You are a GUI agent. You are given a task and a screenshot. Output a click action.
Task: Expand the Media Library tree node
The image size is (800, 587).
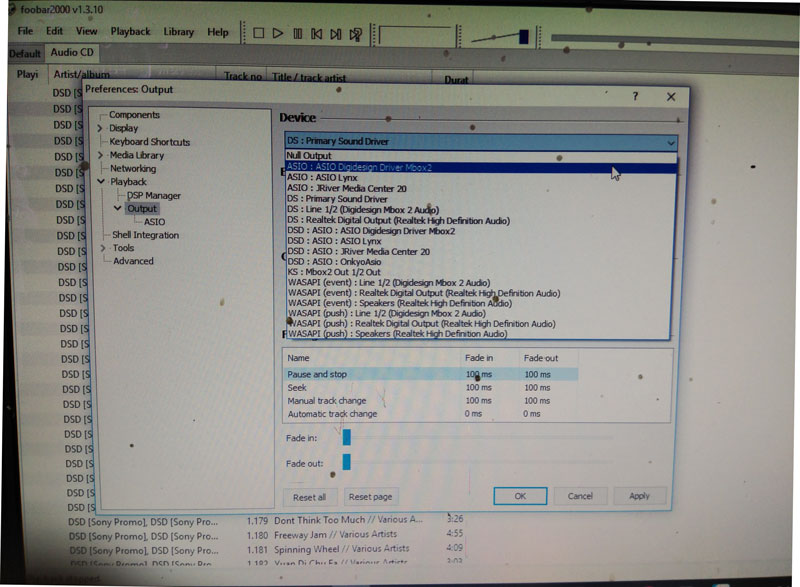[x=101, y=155]
